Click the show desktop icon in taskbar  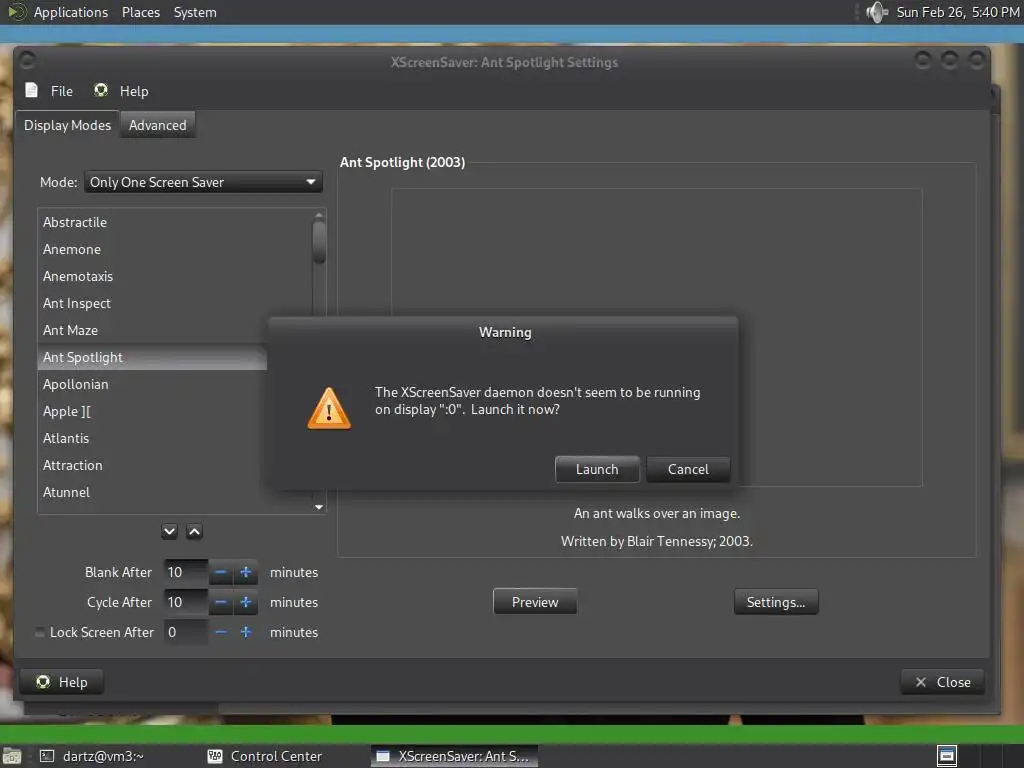click(12, 756)
